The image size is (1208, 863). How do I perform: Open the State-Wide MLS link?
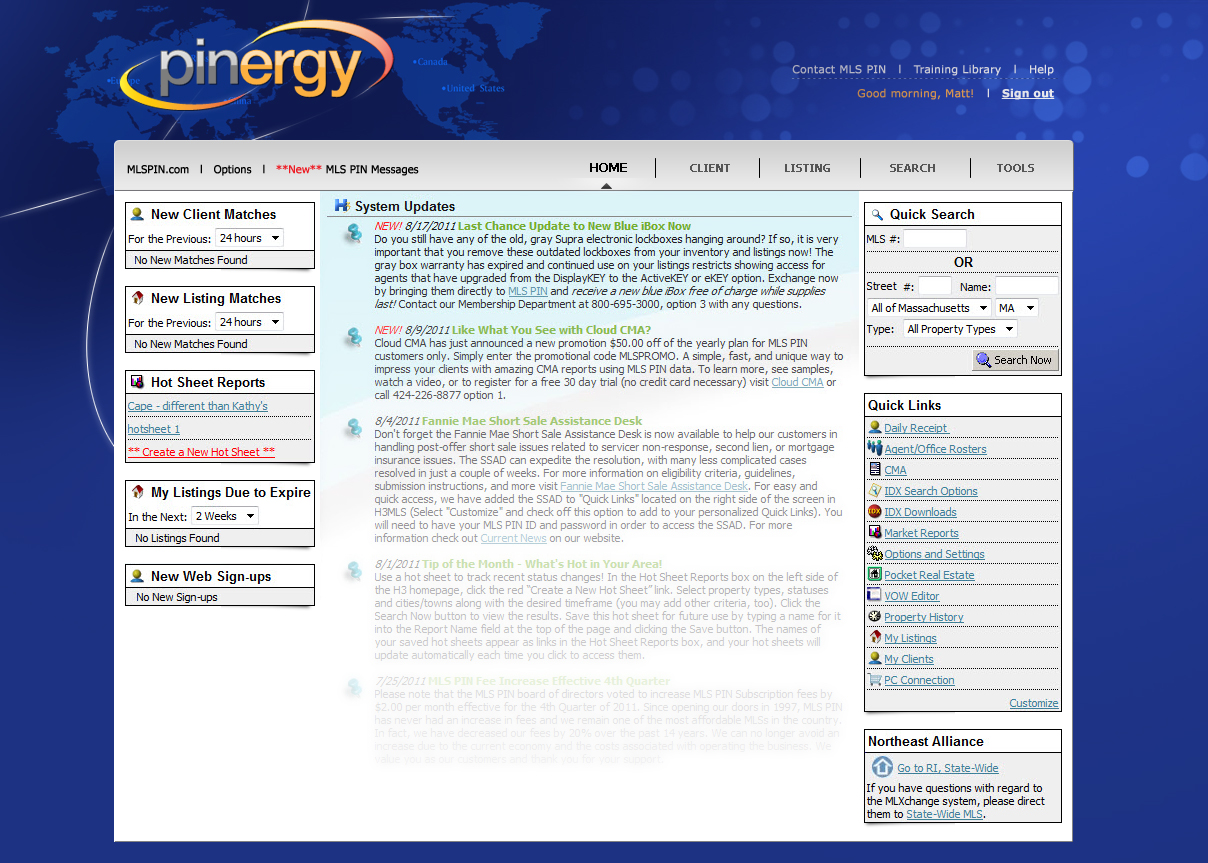(x=945, y=814)
